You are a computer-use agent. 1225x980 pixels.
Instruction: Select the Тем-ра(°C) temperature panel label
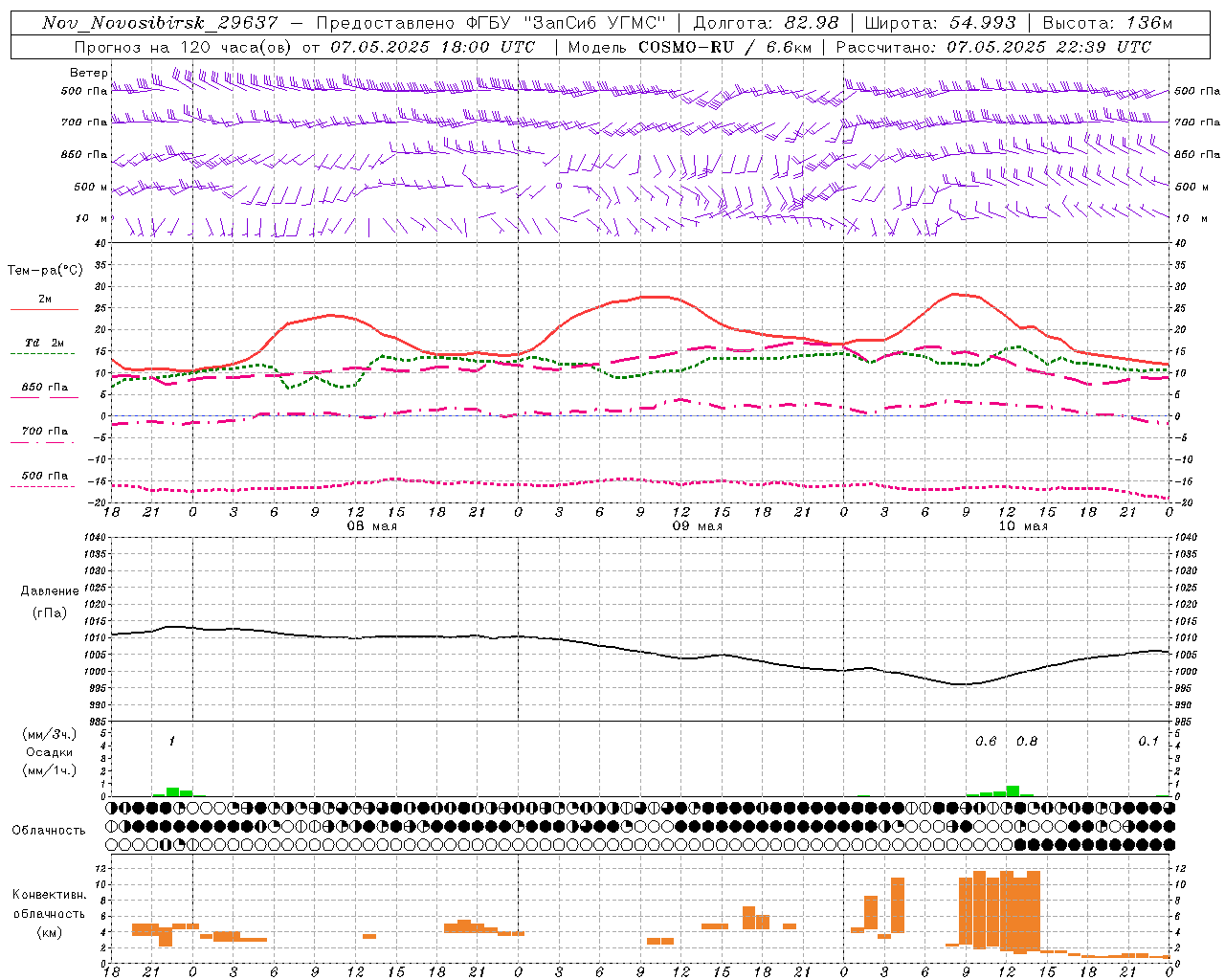pos(45,271)
